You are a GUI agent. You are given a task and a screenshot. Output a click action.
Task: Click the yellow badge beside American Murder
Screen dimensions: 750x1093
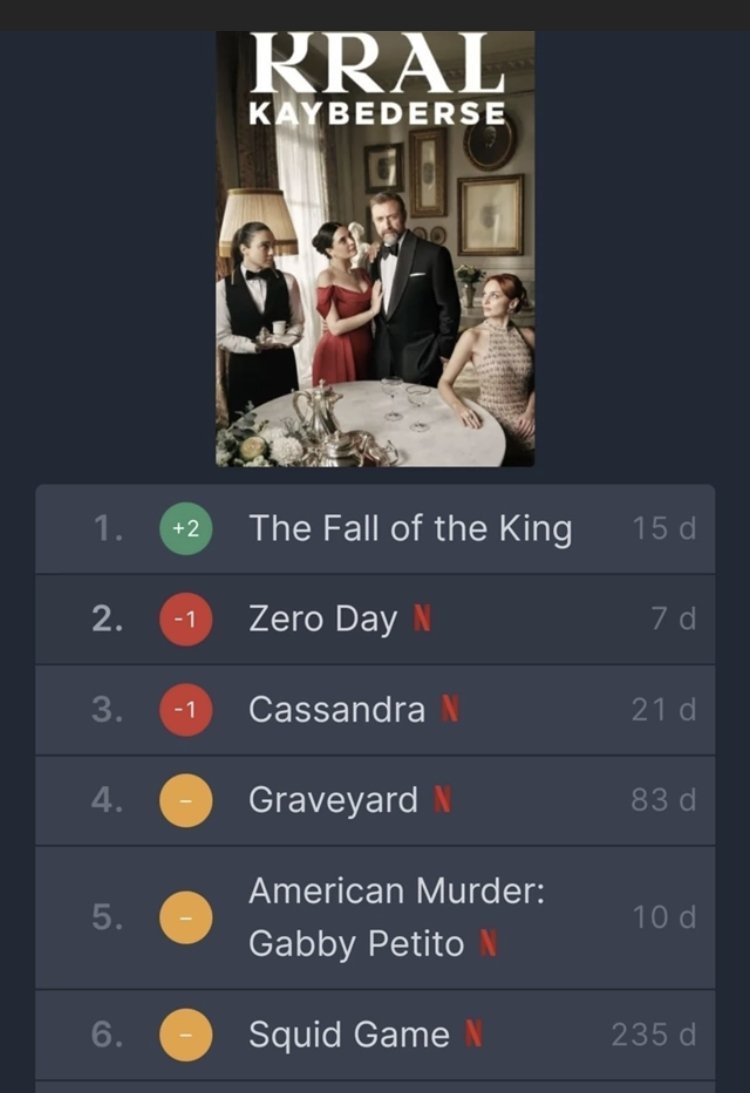pos(185,917)
